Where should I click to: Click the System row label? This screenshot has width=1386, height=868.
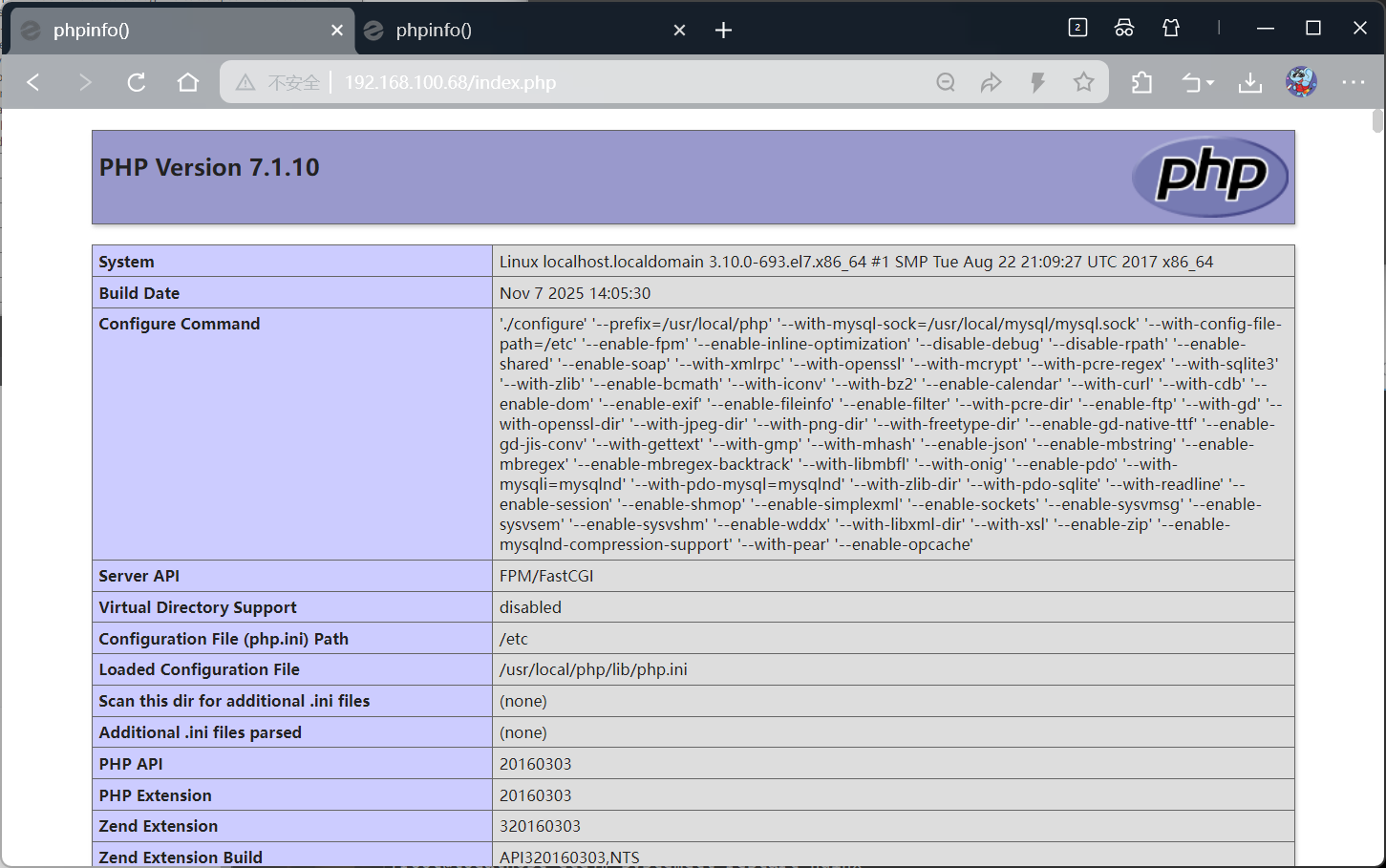pos(126,262)
